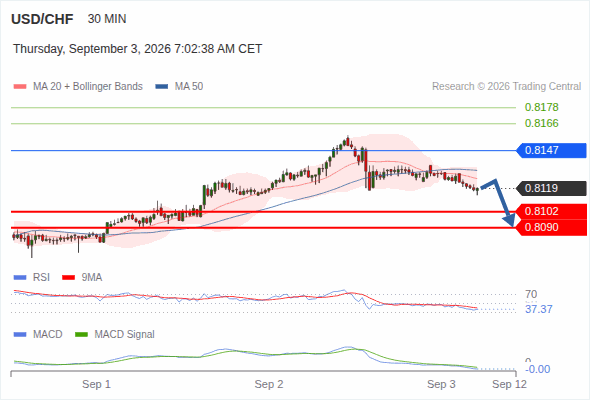Click the Thursday, September 3, 2026 timestamp
Viewport: 590px width, 400px height.
138,49
